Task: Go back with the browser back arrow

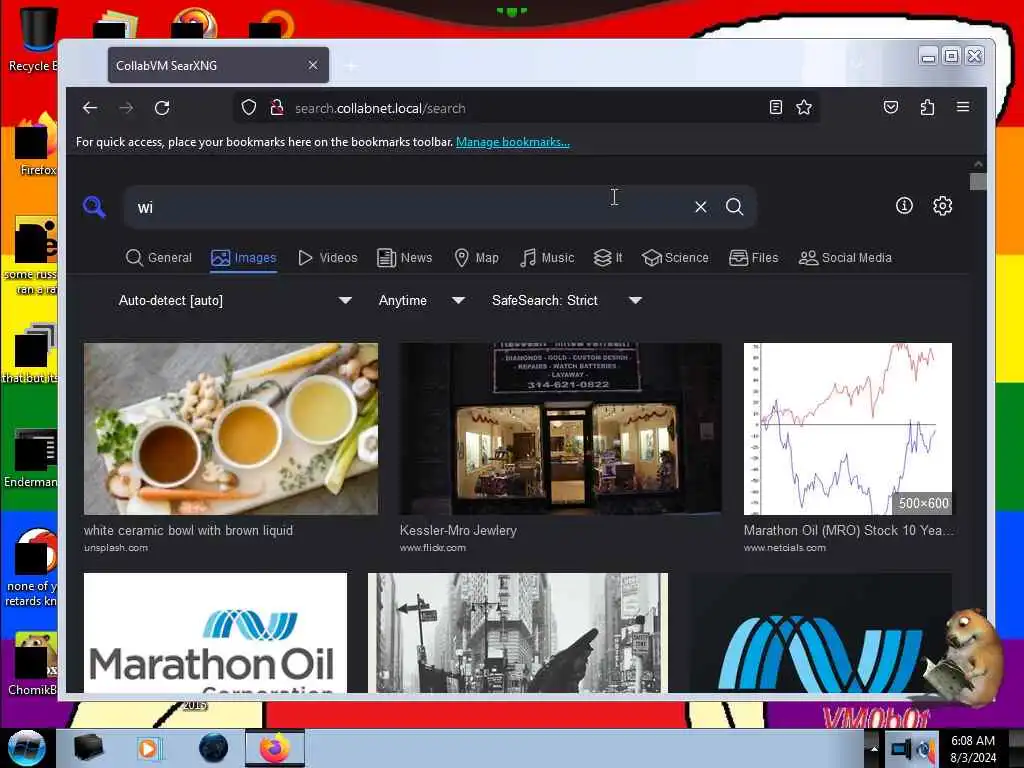Action: 90,108
